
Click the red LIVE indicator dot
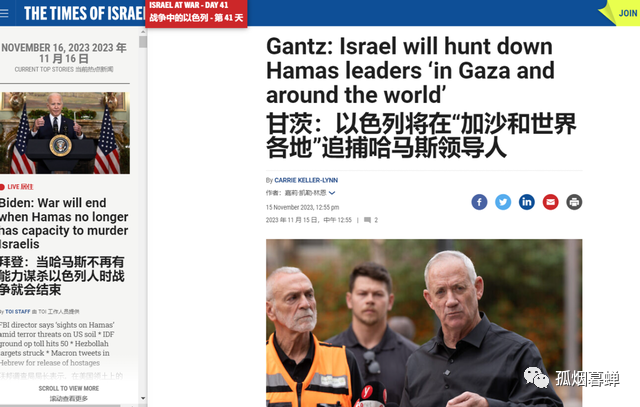tap(2, 187)
